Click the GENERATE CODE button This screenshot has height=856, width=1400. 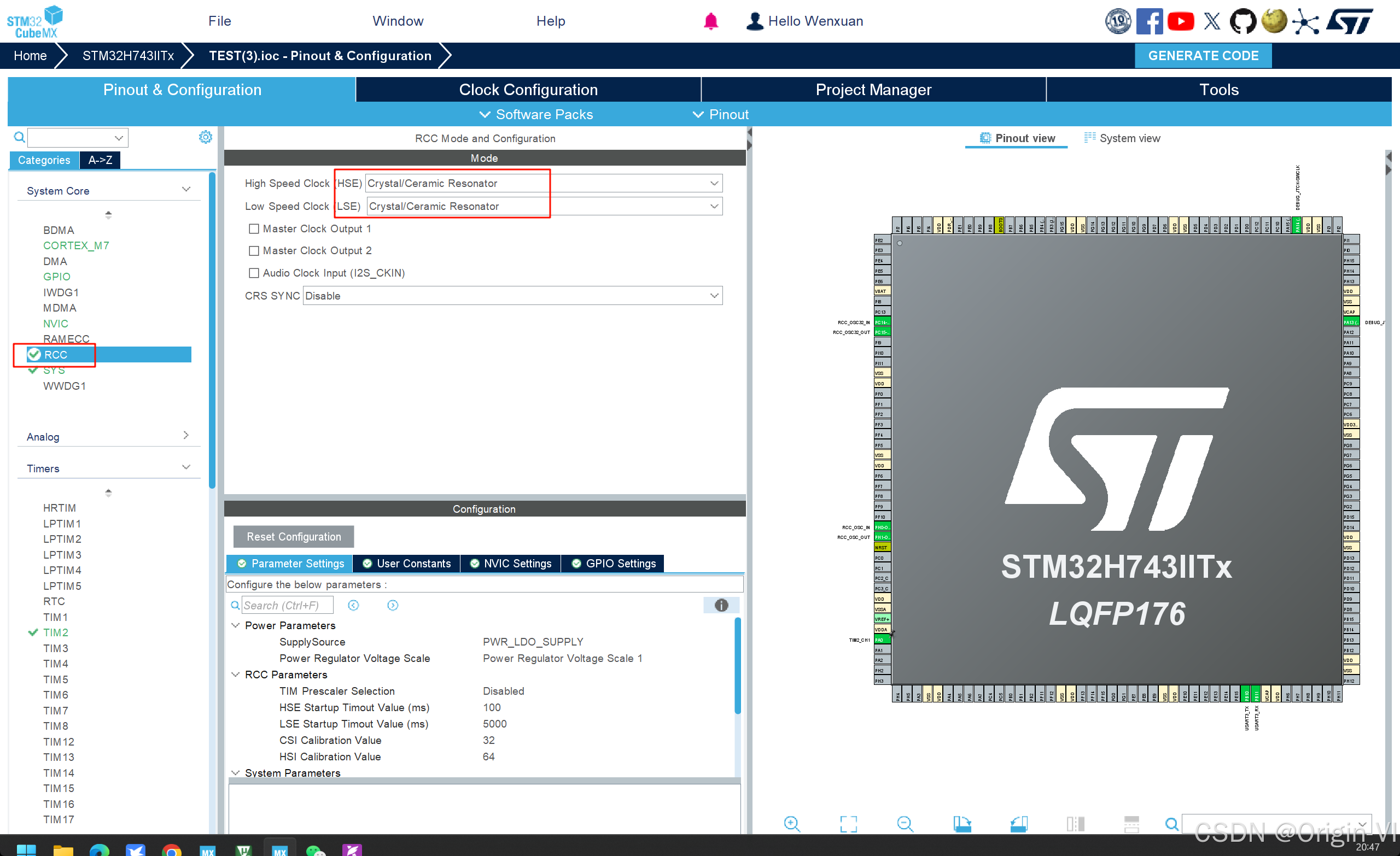coord(1203,56)
